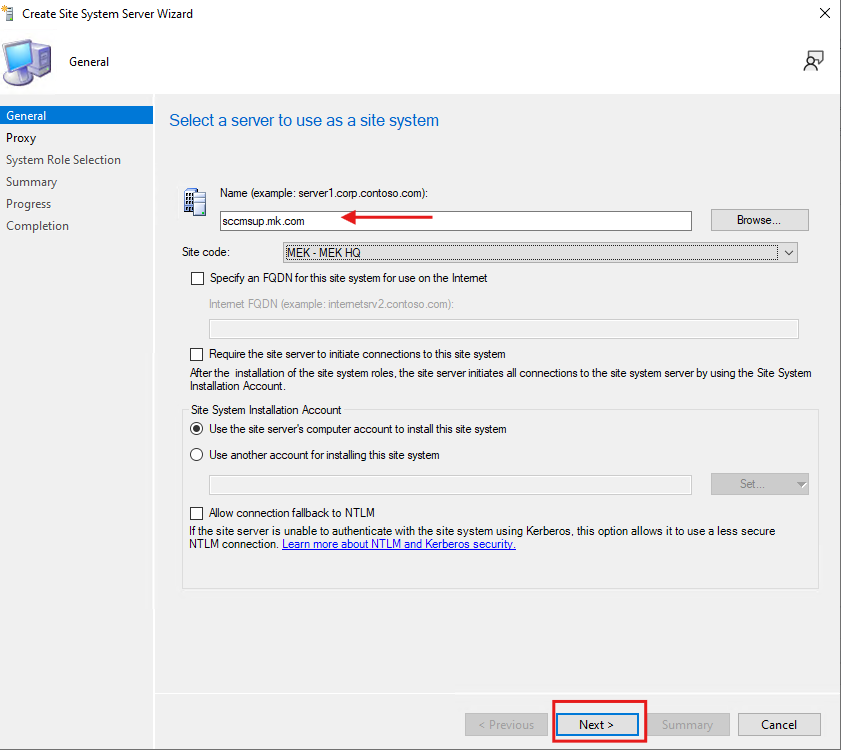Image resolution: width=841 pixels, height=753 pixels.
Task: Click the feedback person icon at top right
Action: tap(813, 62)
